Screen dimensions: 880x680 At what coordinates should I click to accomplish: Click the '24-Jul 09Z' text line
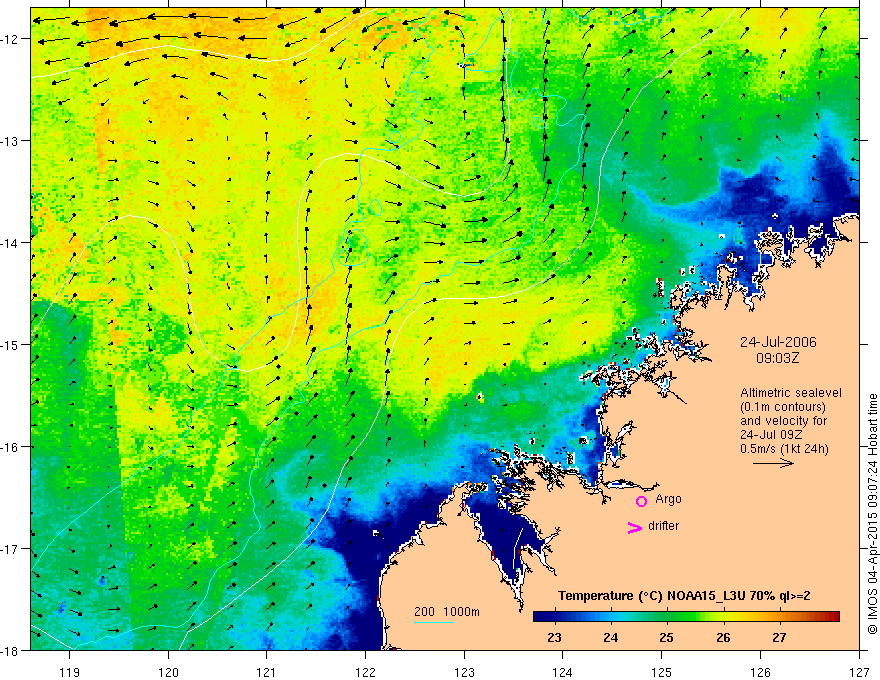(x=771, y=435)
